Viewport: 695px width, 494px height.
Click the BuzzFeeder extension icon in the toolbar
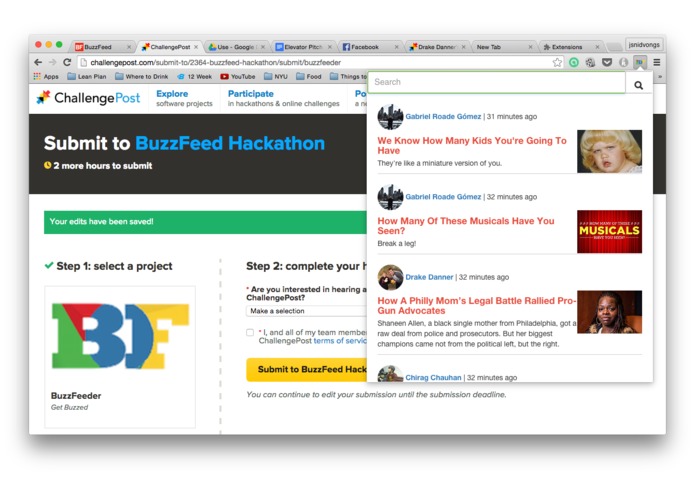(640, 62)
